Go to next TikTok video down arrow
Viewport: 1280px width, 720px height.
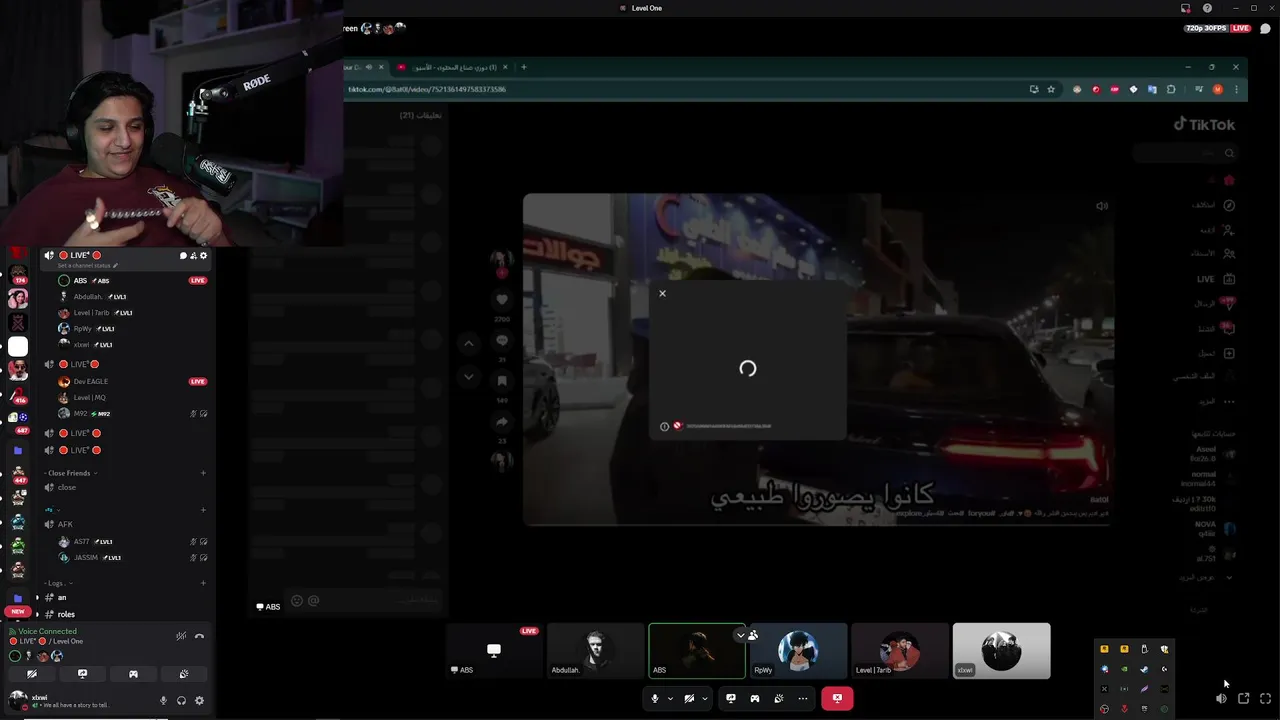(x=468, y=377)
